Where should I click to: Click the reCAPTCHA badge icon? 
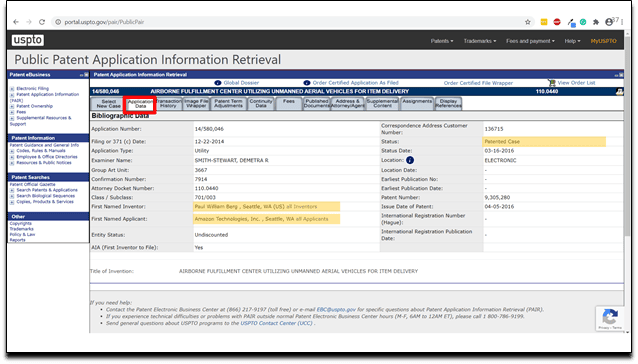pos(610,317)
